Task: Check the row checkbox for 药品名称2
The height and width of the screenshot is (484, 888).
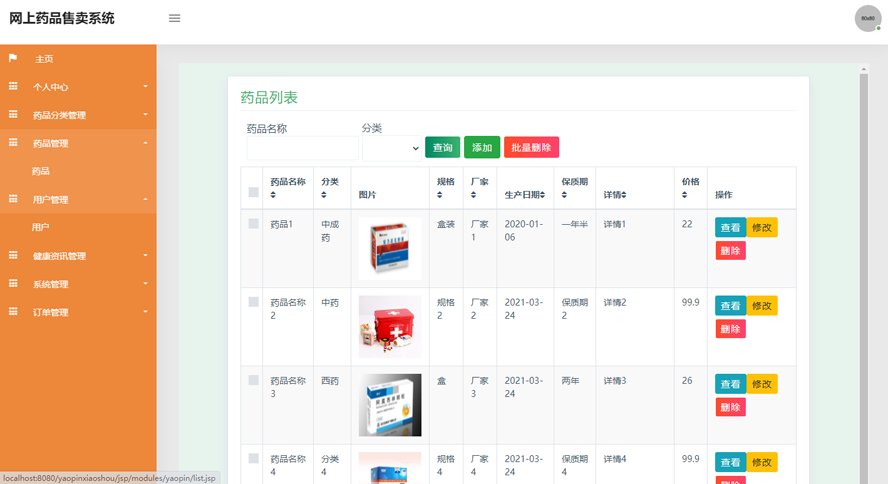Action: [x=254, y=302]
